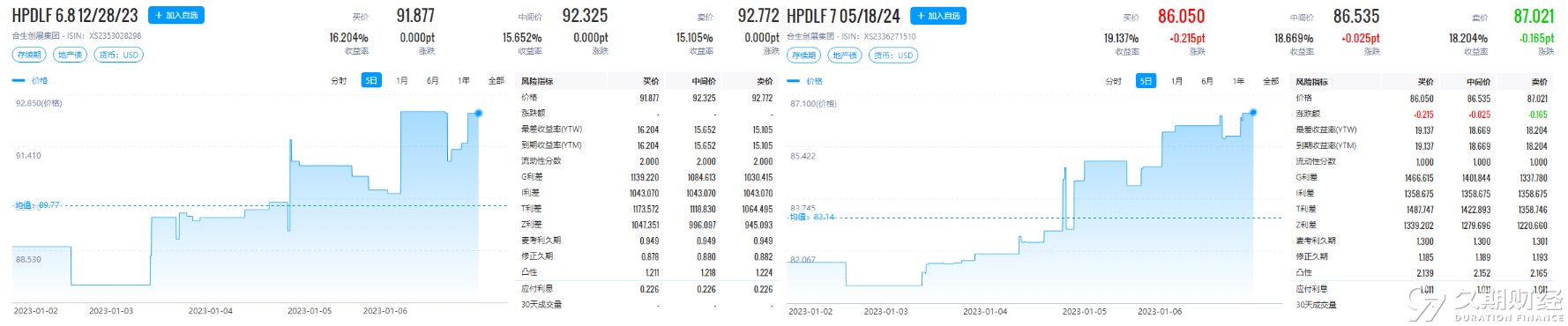This screenshot has width=1568, height=326.
Task: Click 均值: 83.14 average line label
Action: coord(811,217)
